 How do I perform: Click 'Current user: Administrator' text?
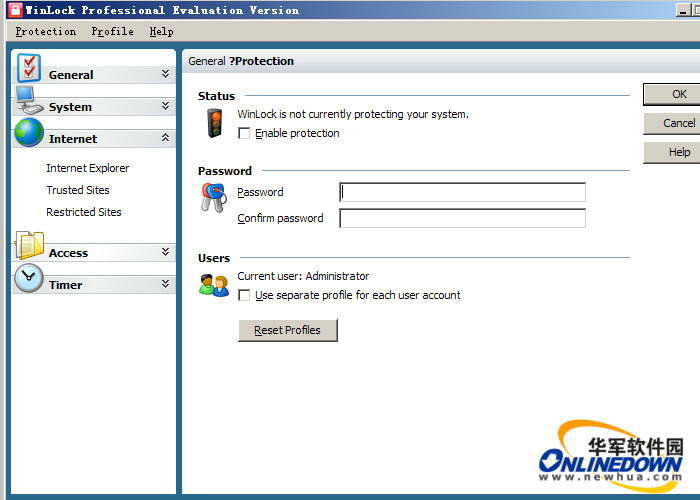coord(303,276)
